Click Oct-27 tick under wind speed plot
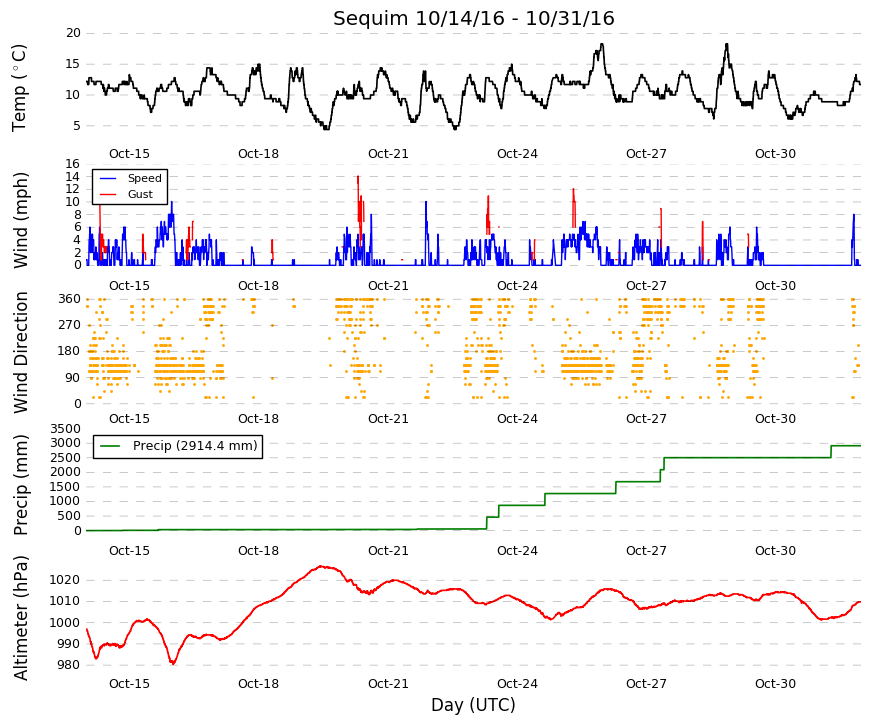 pos(646,286)
